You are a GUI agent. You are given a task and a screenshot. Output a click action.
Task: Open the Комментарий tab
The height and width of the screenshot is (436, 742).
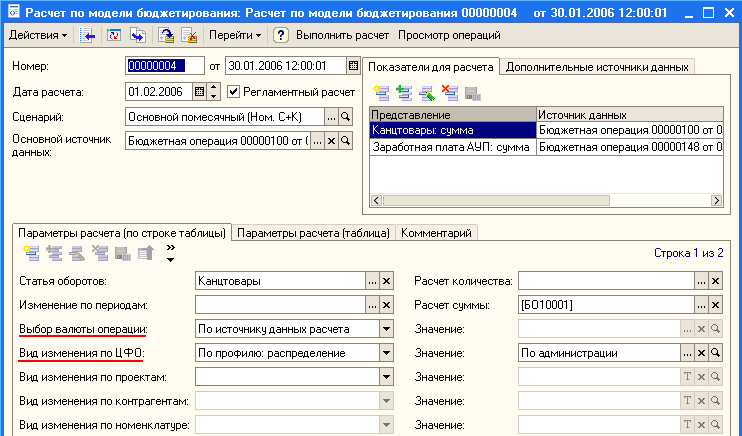tap(437, 232)
